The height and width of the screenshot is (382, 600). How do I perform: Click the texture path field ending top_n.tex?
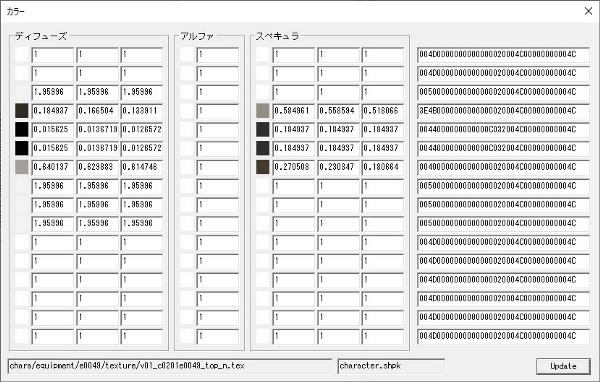coord(170,366)
